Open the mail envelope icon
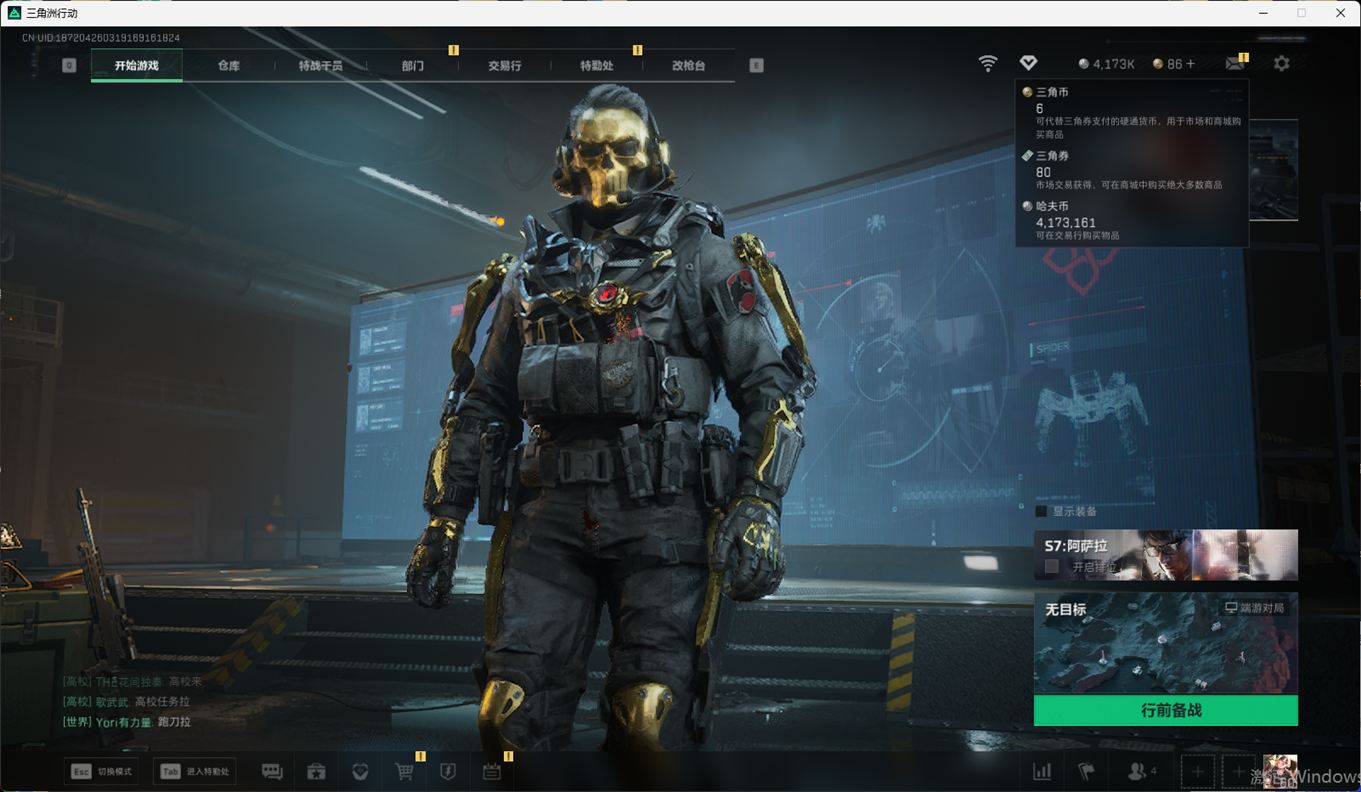The height and width of the screenshot is (792, 1361). click(1235, 63)
